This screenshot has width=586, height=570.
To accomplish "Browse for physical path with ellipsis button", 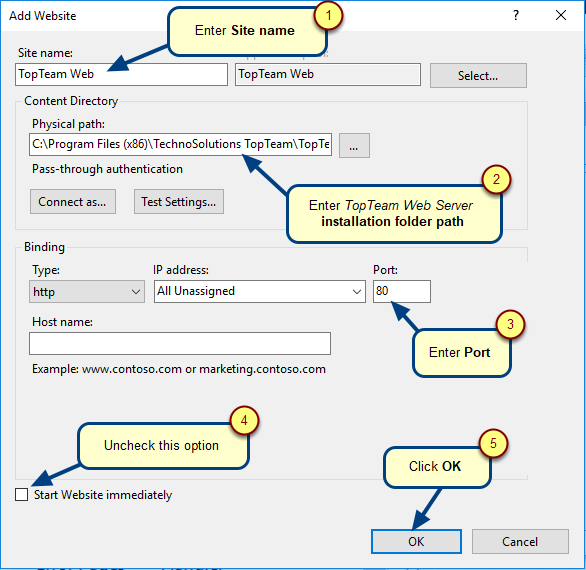I will tap(354, 145).
